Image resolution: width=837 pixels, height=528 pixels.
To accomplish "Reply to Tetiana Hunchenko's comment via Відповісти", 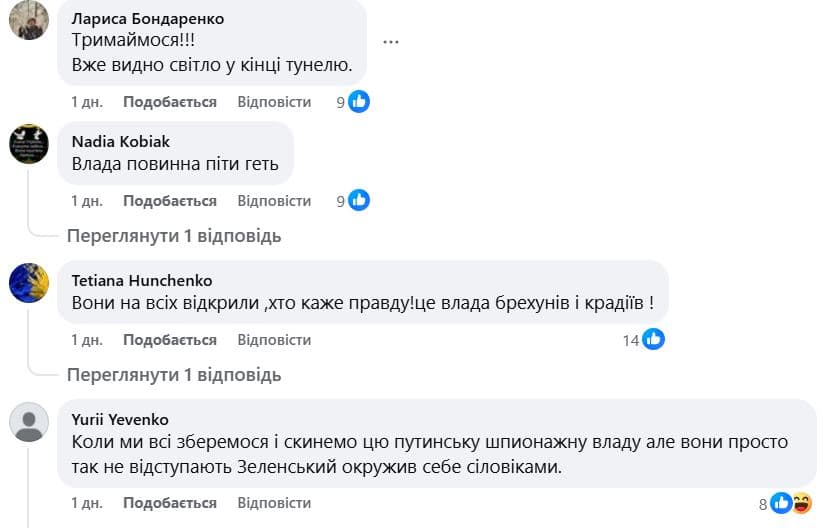I will click(274, 340).
